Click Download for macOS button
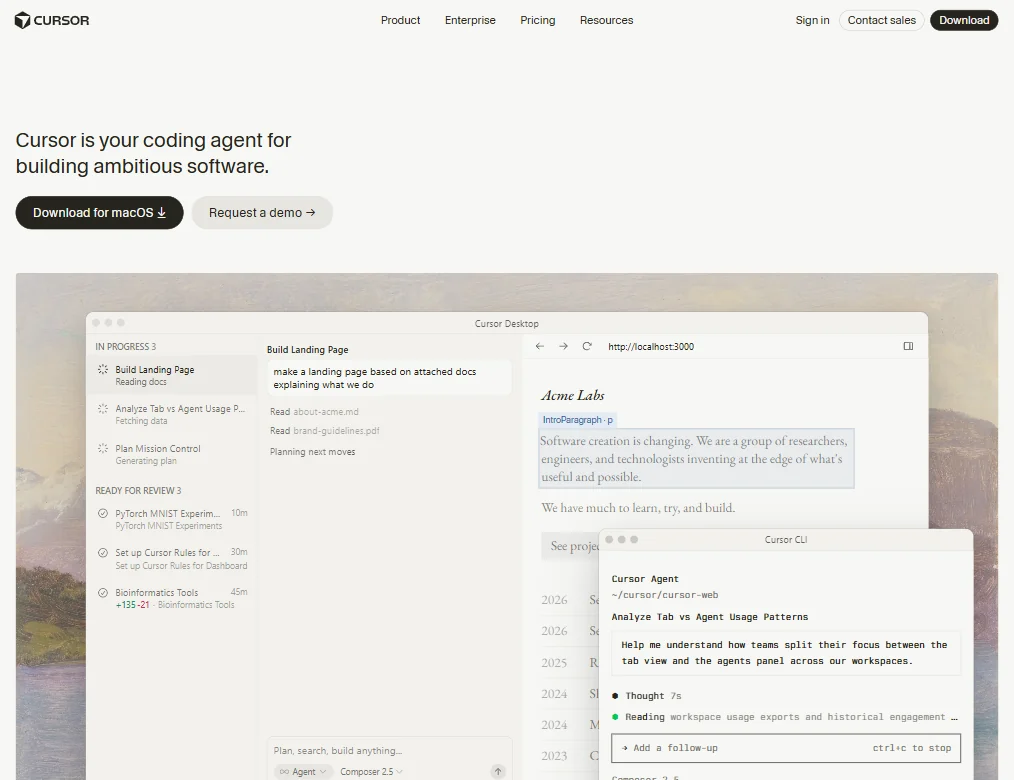This screenshot has width=1014, height=780. [100, 213]
